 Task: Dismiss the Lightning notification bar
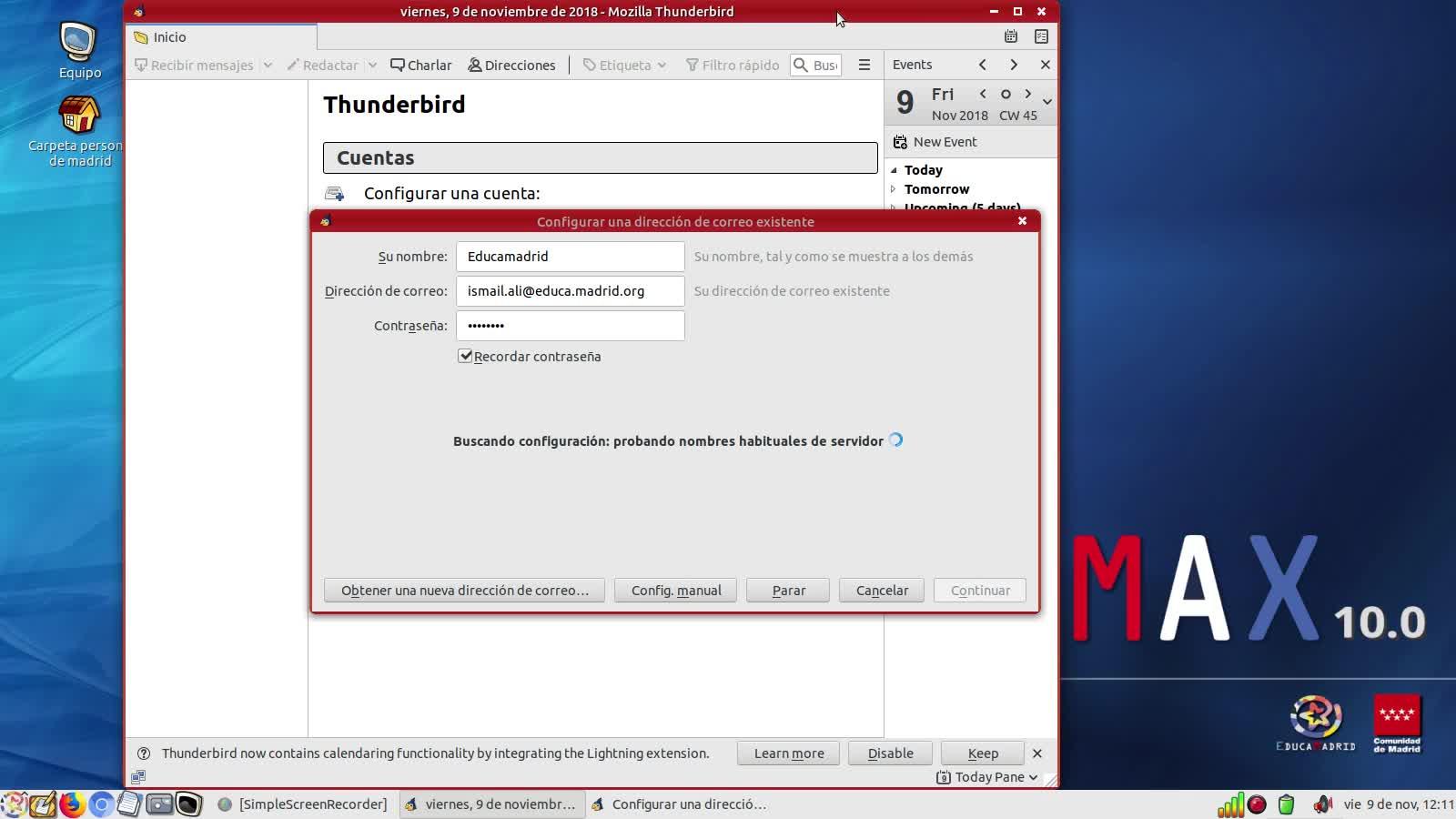[1037, 753]
